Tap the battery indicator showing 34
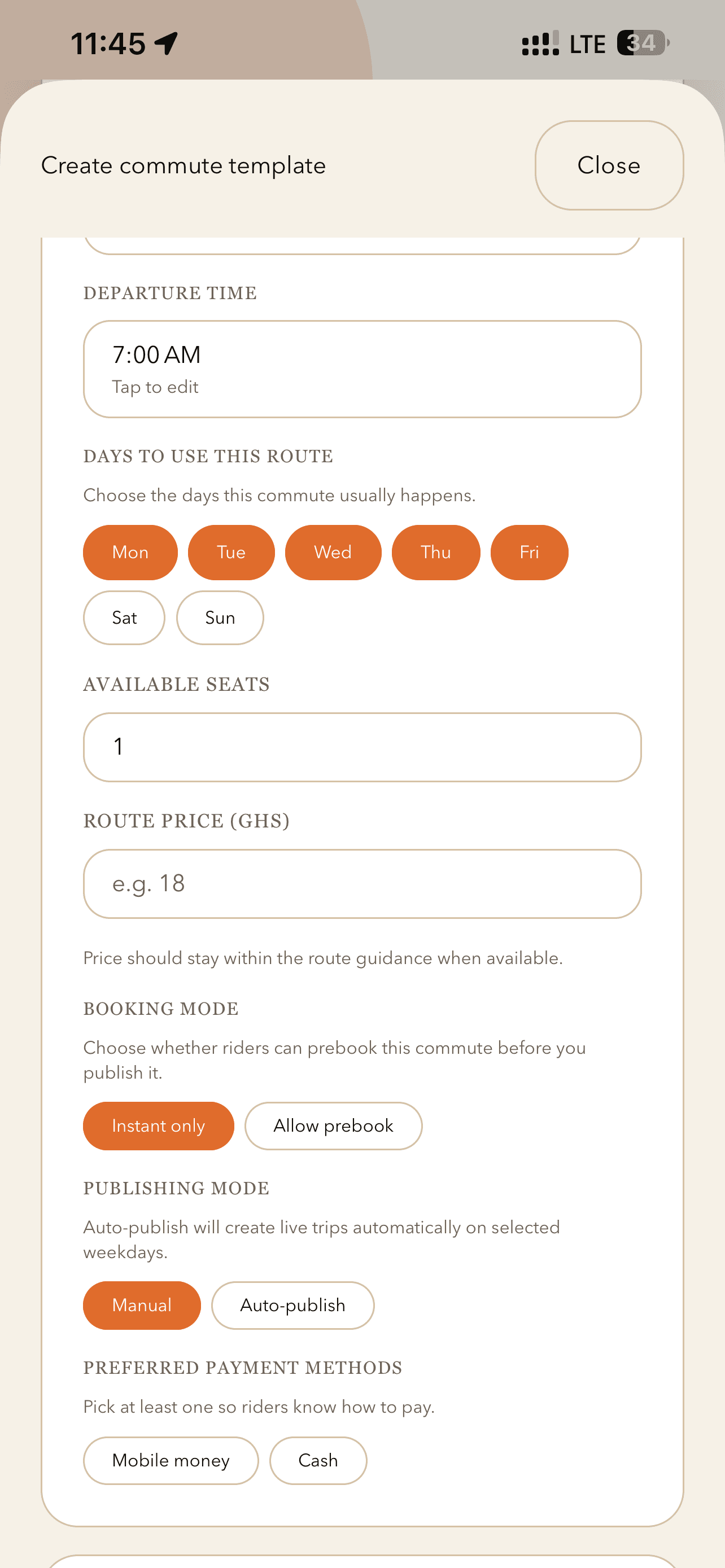Image resolution: width=725 pixels, height=1568 pixels. (640, 42)
